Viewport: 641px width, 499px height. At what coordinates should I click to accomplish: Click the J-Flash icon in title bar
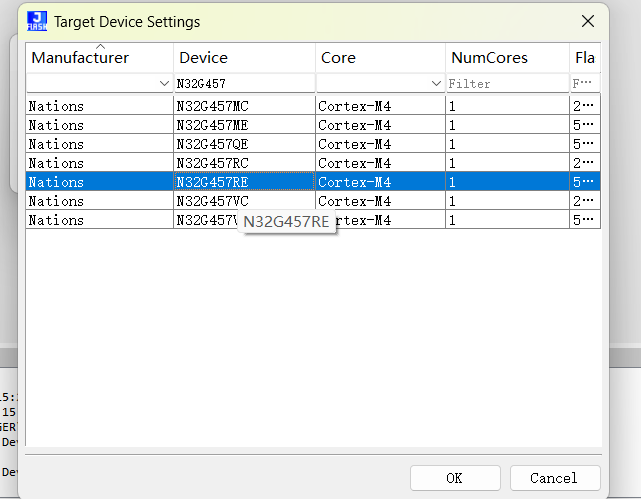coord(37,21)
